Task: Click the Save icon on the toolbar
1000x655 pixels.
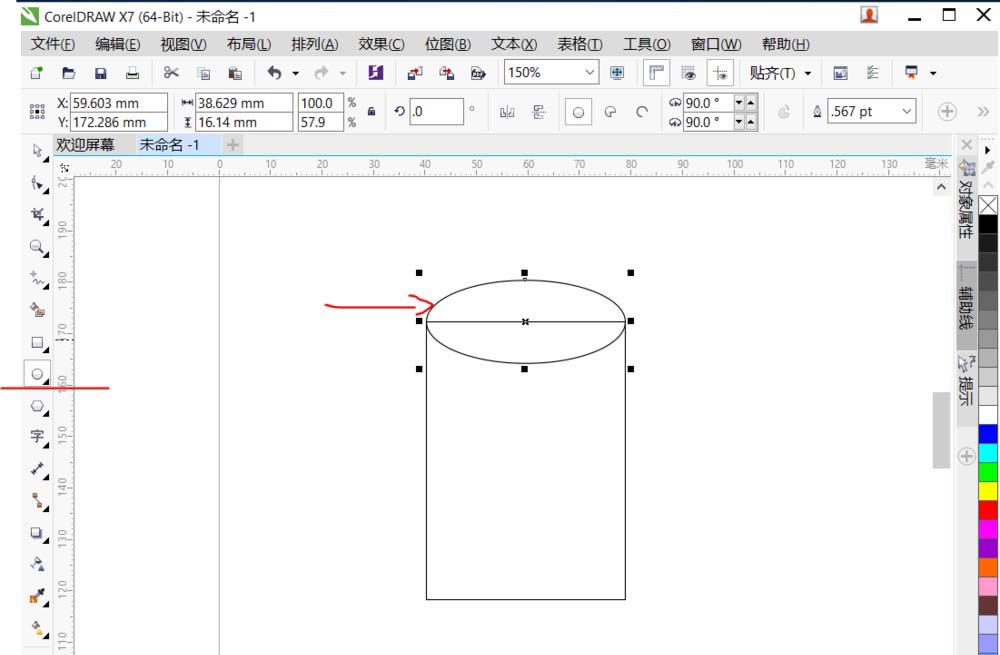Action: pyautogui.click(x=99, y=72)
